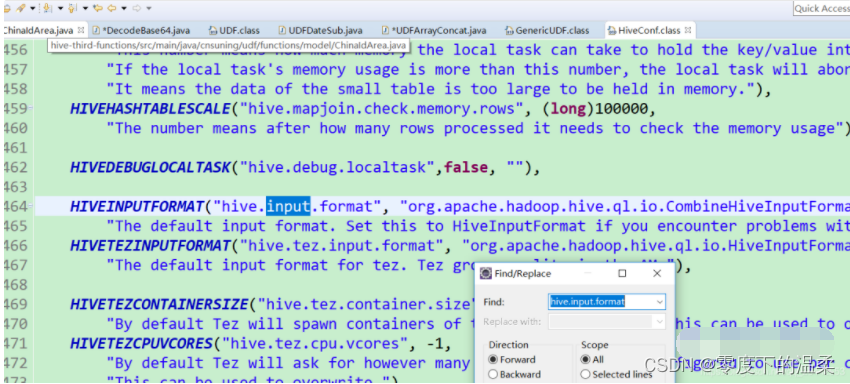This screenshot has height=384, width=850.
Task: Select the All scope radio button
Action: pos(585,360)
